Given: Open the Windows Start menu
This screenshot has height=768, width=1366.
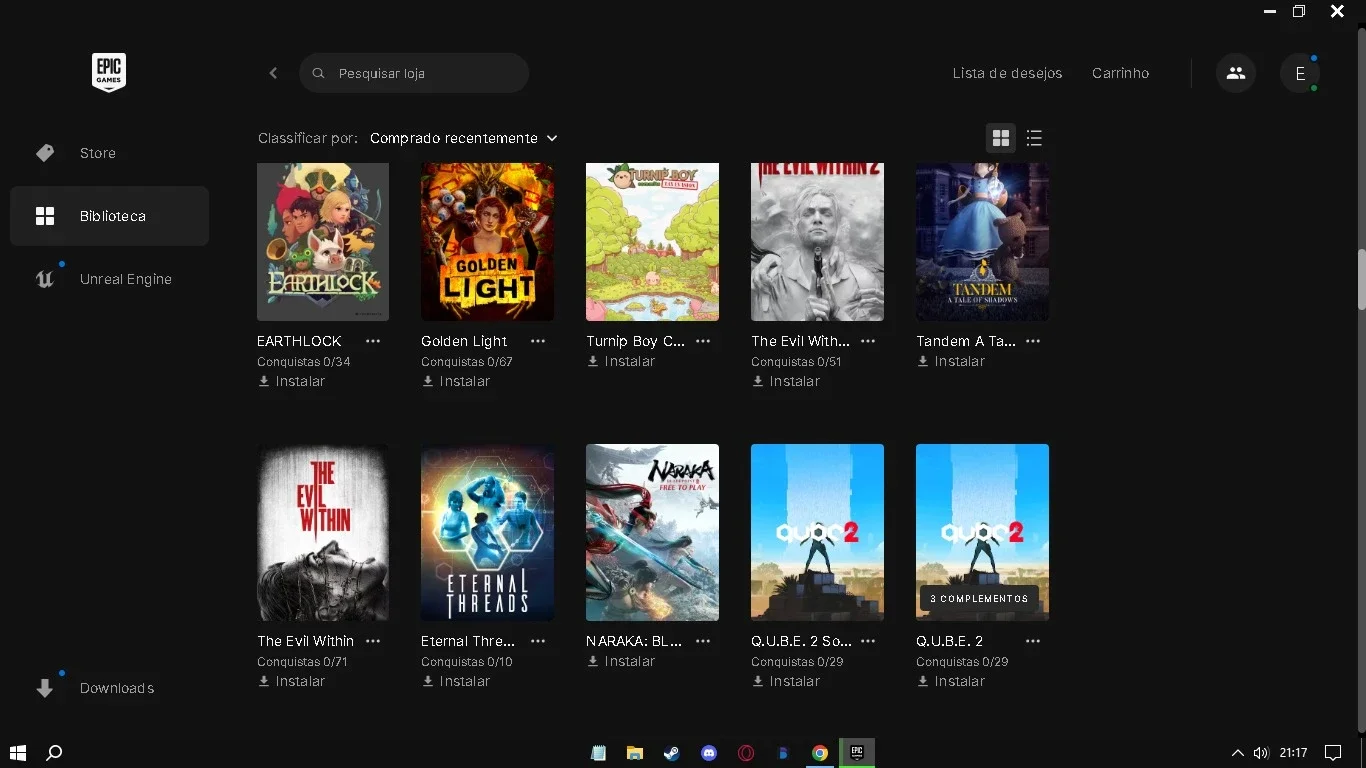Looking at the screenshot, I should [x=17, y=753].
